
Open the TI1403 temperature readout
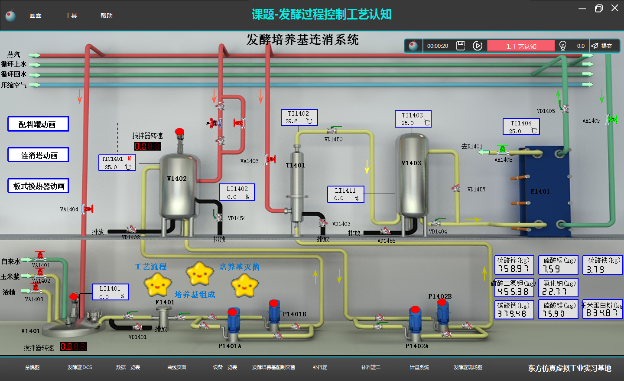413,119
